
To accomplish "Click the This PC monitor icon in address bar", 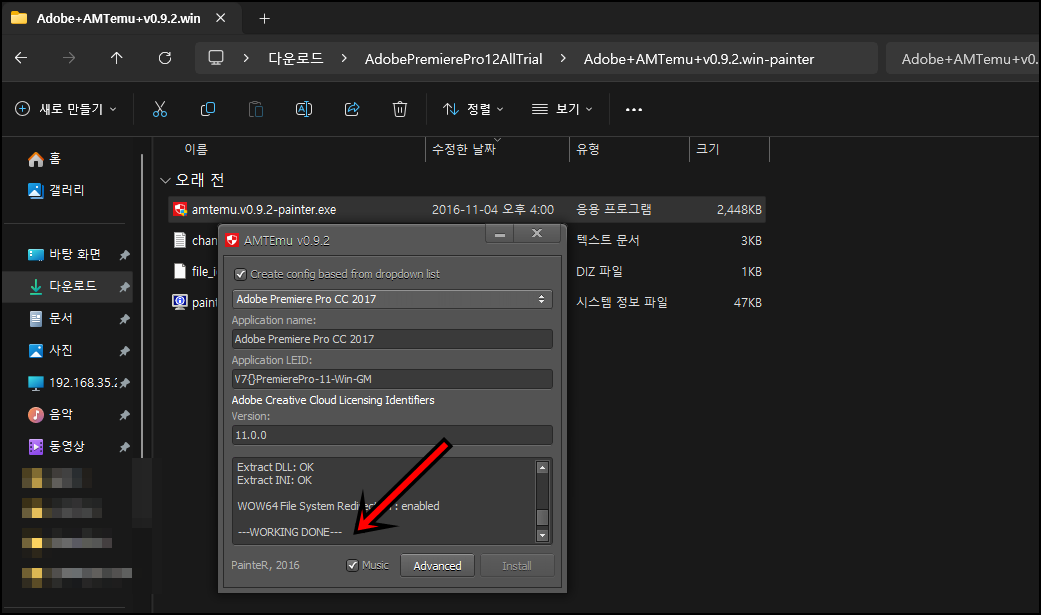I will pyautogui.click(x=216, y=58).
